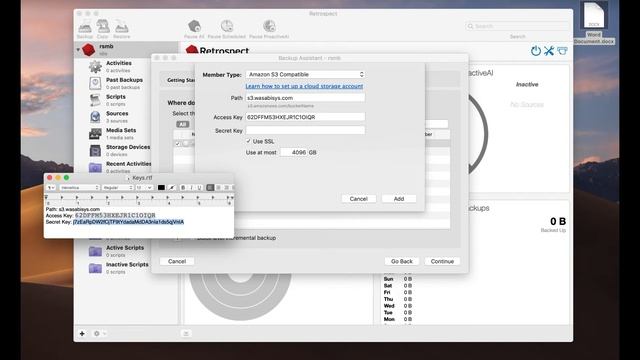The height and width of the screenshot is (360, 640).
Task: Click the Copy toolbar icon in Retrospect
Action: click(103, 27)
